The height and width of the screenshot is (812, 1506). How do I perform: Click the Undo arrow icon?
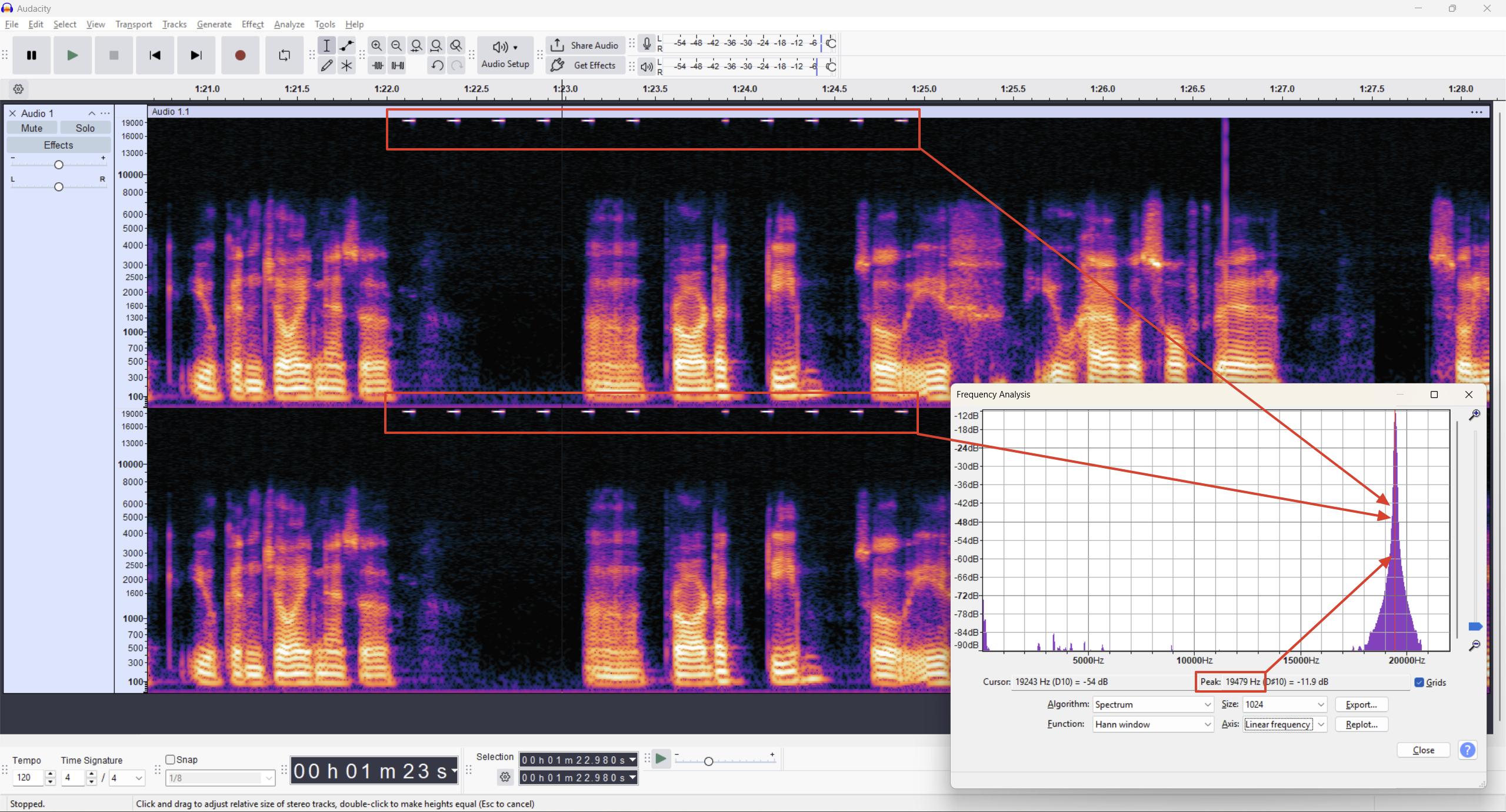(x=437, y=66)
